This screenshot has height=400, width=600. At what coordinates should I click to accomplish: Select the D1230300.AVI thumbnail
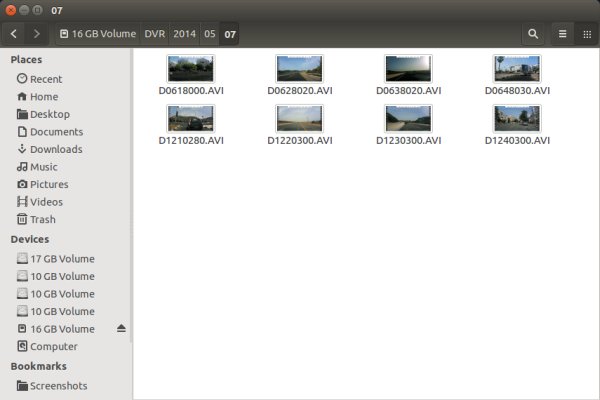tap(408, 118)
